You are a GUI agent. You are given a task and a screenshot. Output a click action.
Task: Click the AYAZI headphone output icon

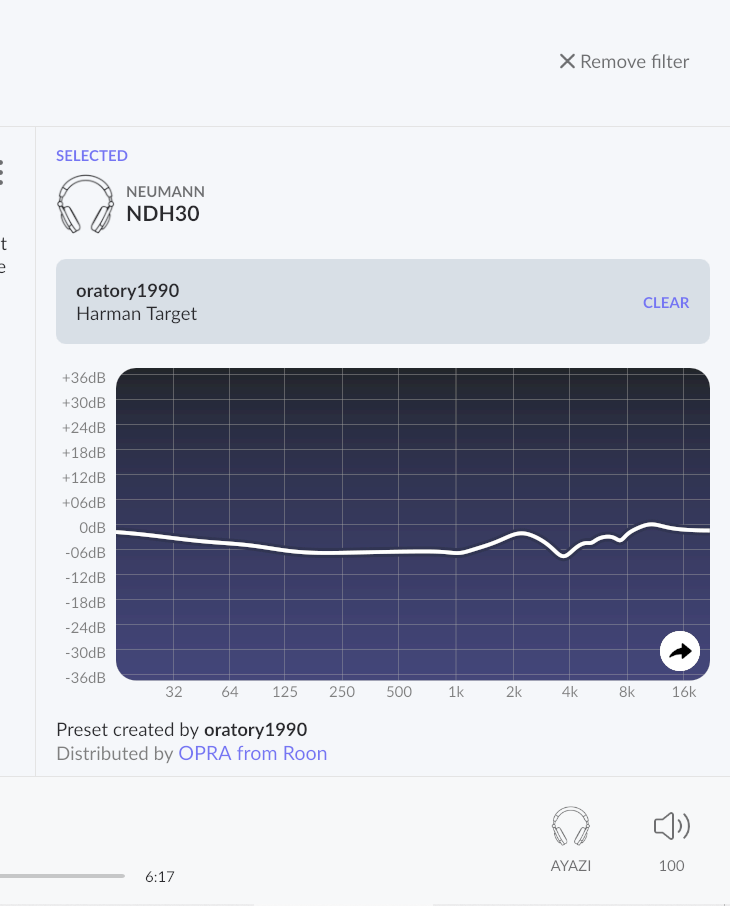point(571,827)
